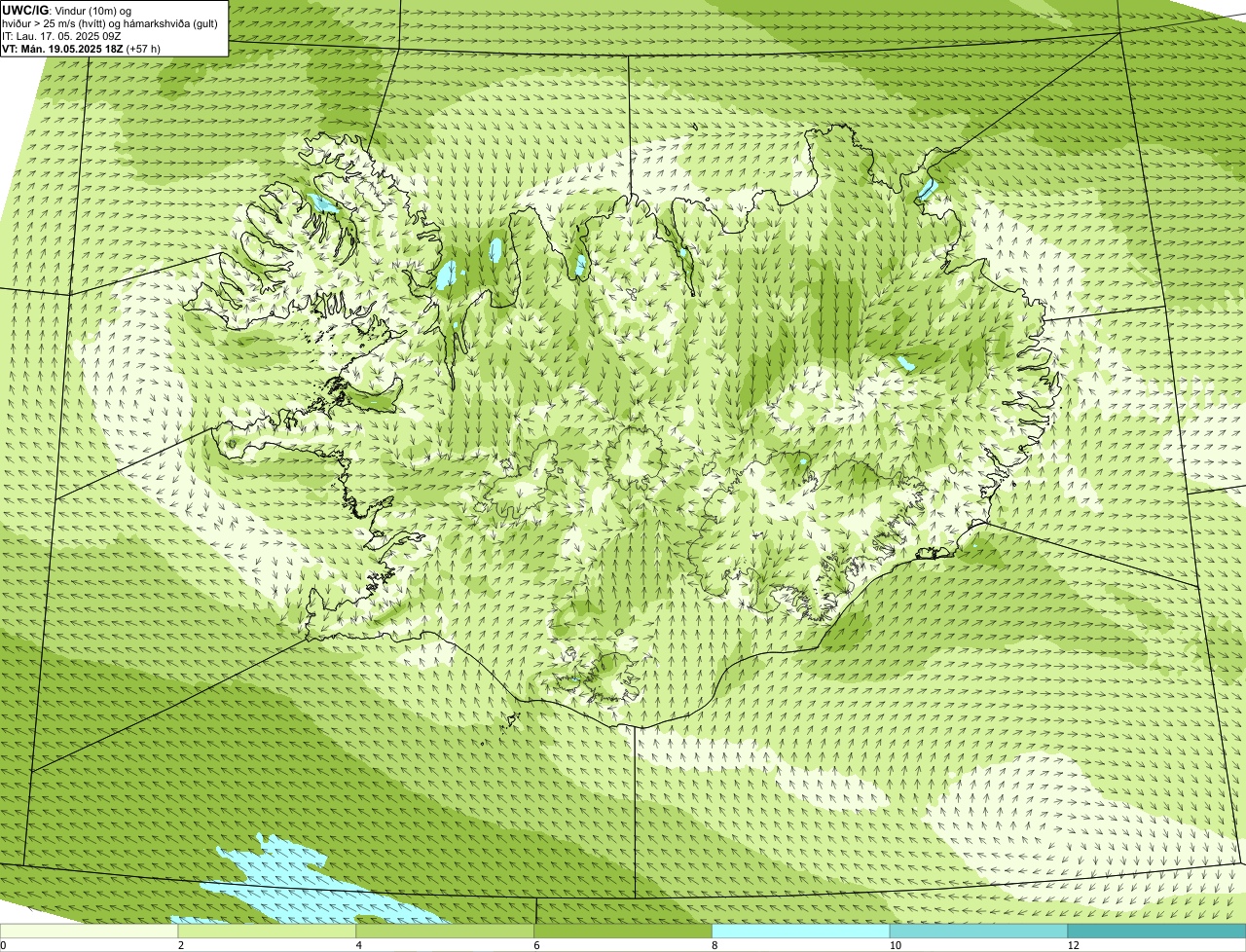This screenshot has width=1246, height=952.
Task: Click the '8' scale label
Action: [x=714, y=945]
